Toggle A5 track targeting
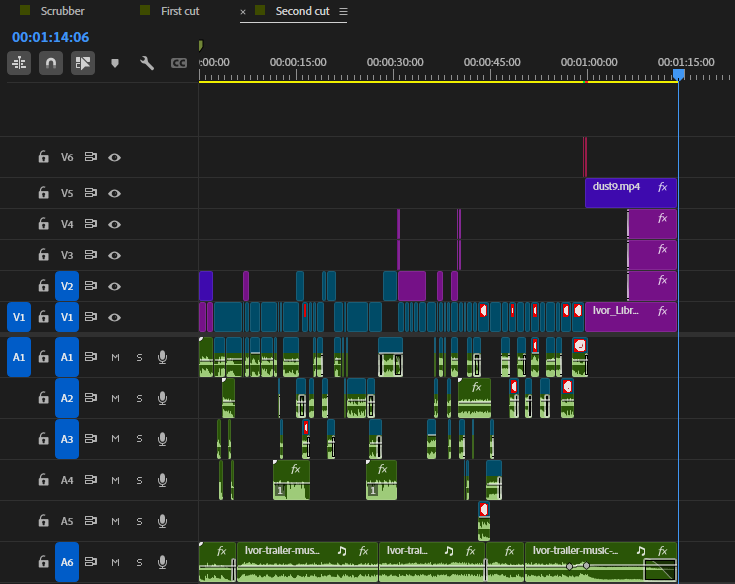This screenshot has height=584, width=735. [67, 521]
